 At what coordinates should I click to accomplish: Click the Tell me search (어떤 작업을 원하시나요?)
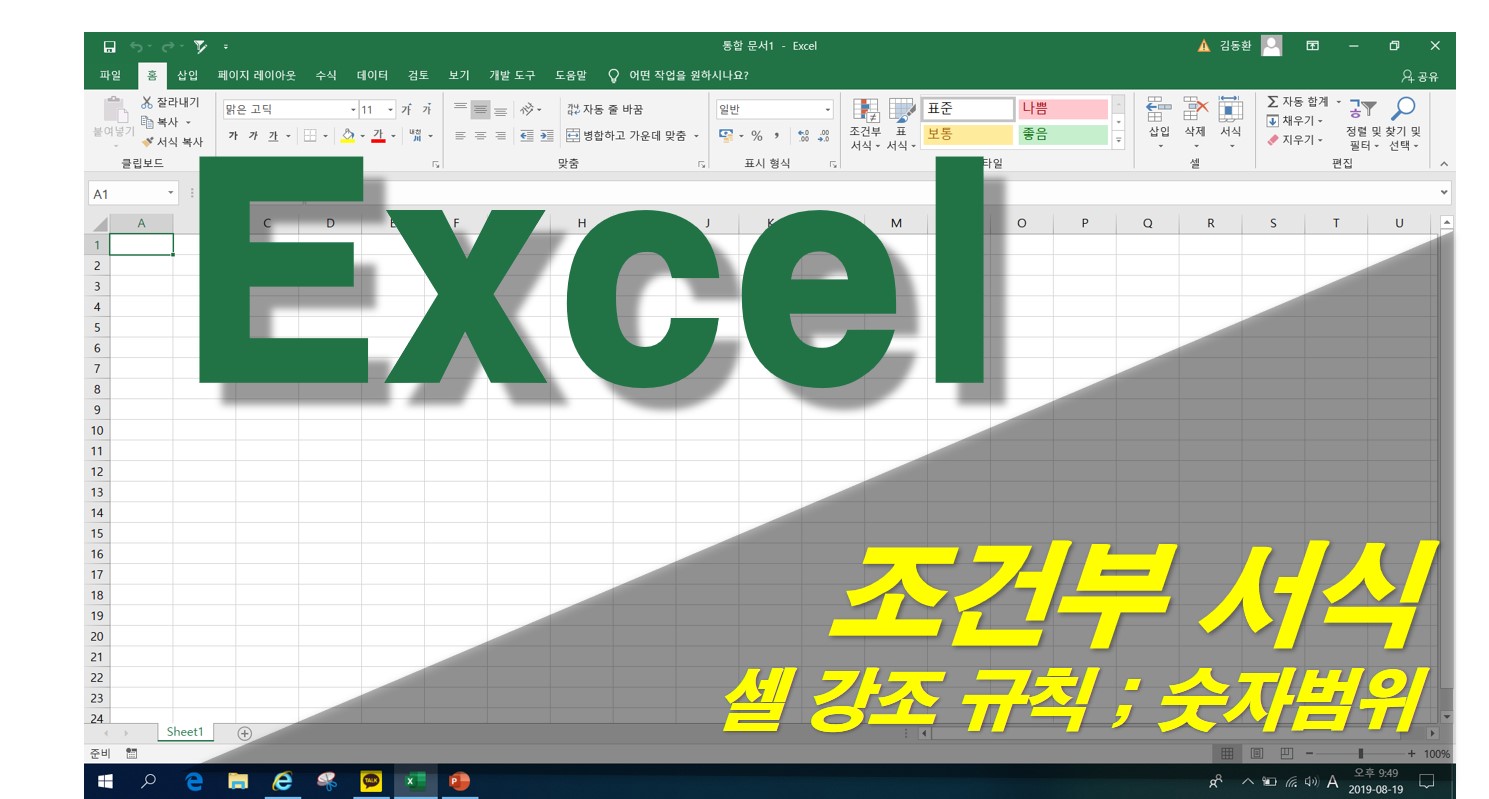pyautogui.click(x=678, y=75)
